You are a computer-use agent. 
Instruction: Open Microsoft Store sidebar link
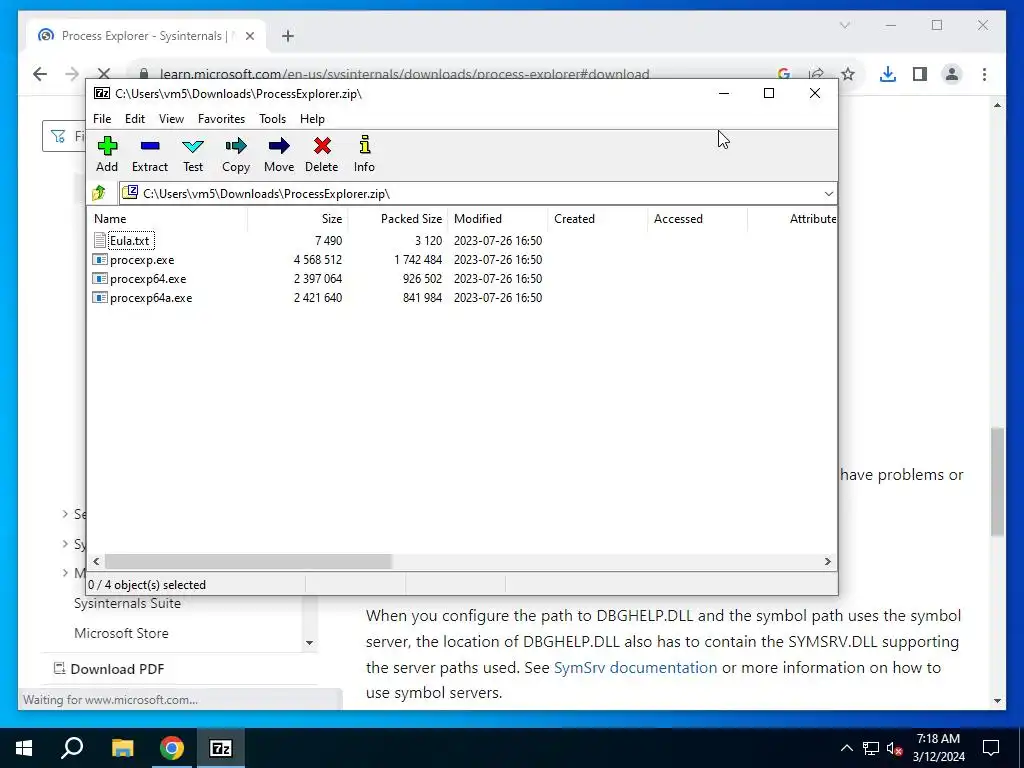[x=121, y=633]
